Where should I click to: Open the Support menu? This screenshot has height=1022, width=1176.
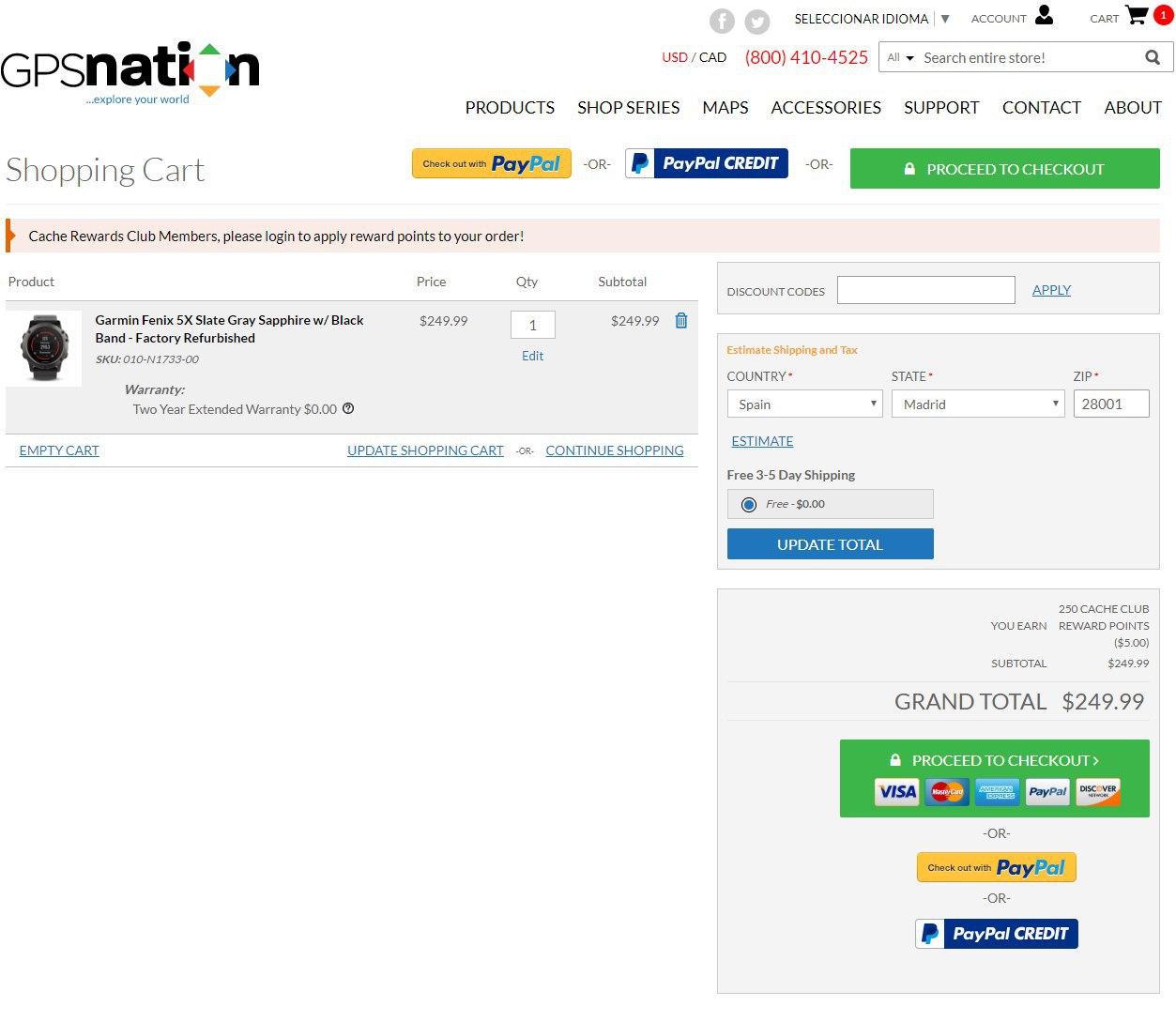[x=941, y=107]
